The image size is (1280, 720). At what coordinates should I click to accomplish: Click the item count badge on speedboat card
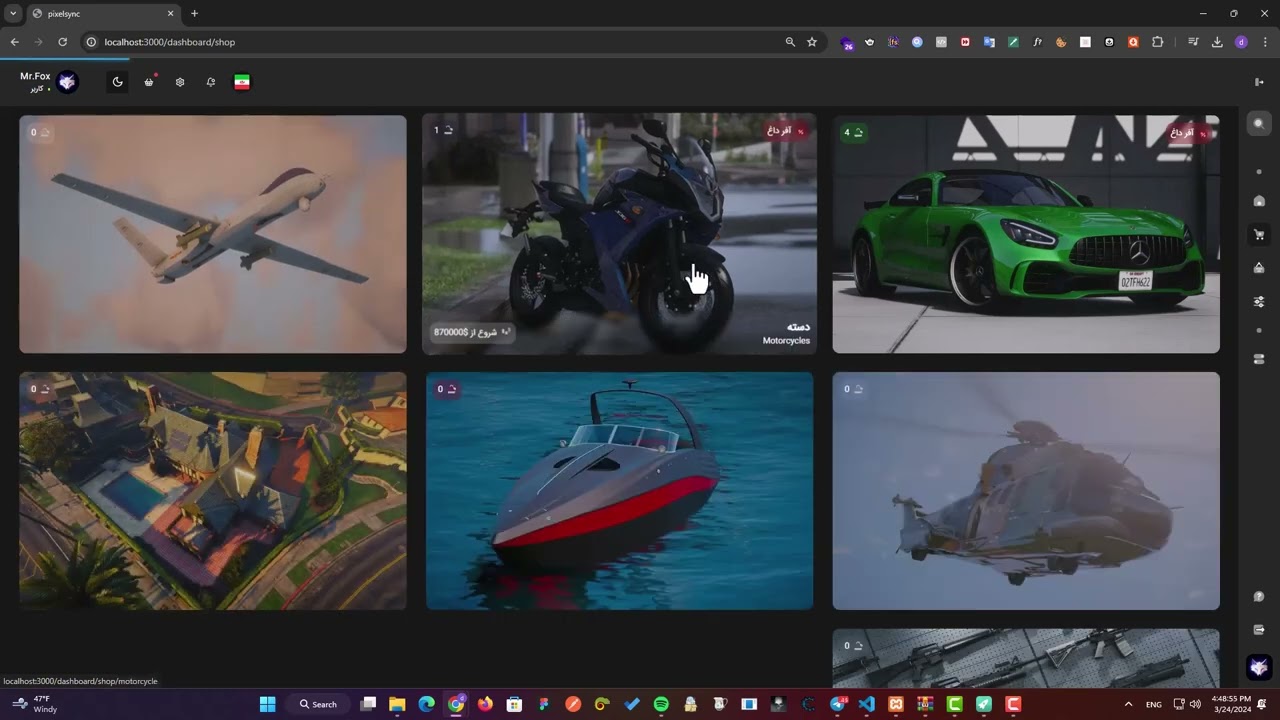pyautogui.click(x=447, y=389)
